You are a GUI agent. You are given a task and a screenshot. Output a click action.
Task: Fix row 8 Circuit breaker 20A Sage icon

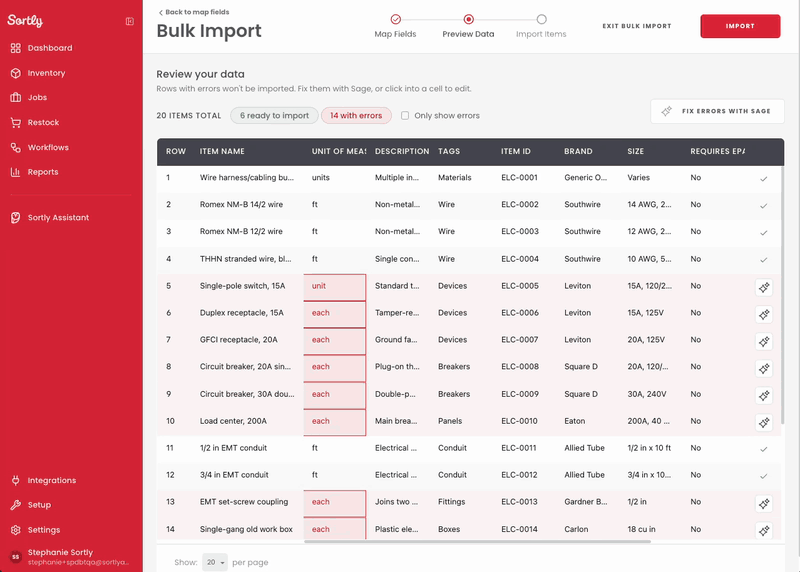pos(764,368)
